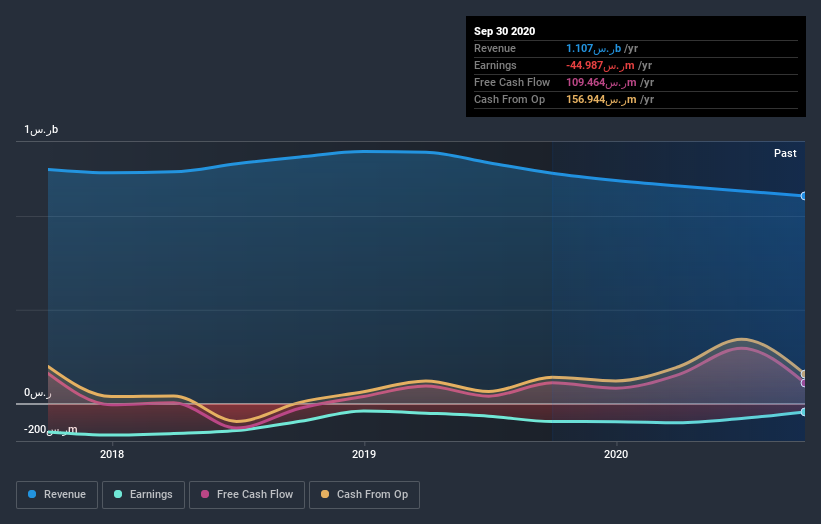Click the teal Earnings endpoint marker
The width and height of the screenshot is (821, 524).
coord(803,412)
